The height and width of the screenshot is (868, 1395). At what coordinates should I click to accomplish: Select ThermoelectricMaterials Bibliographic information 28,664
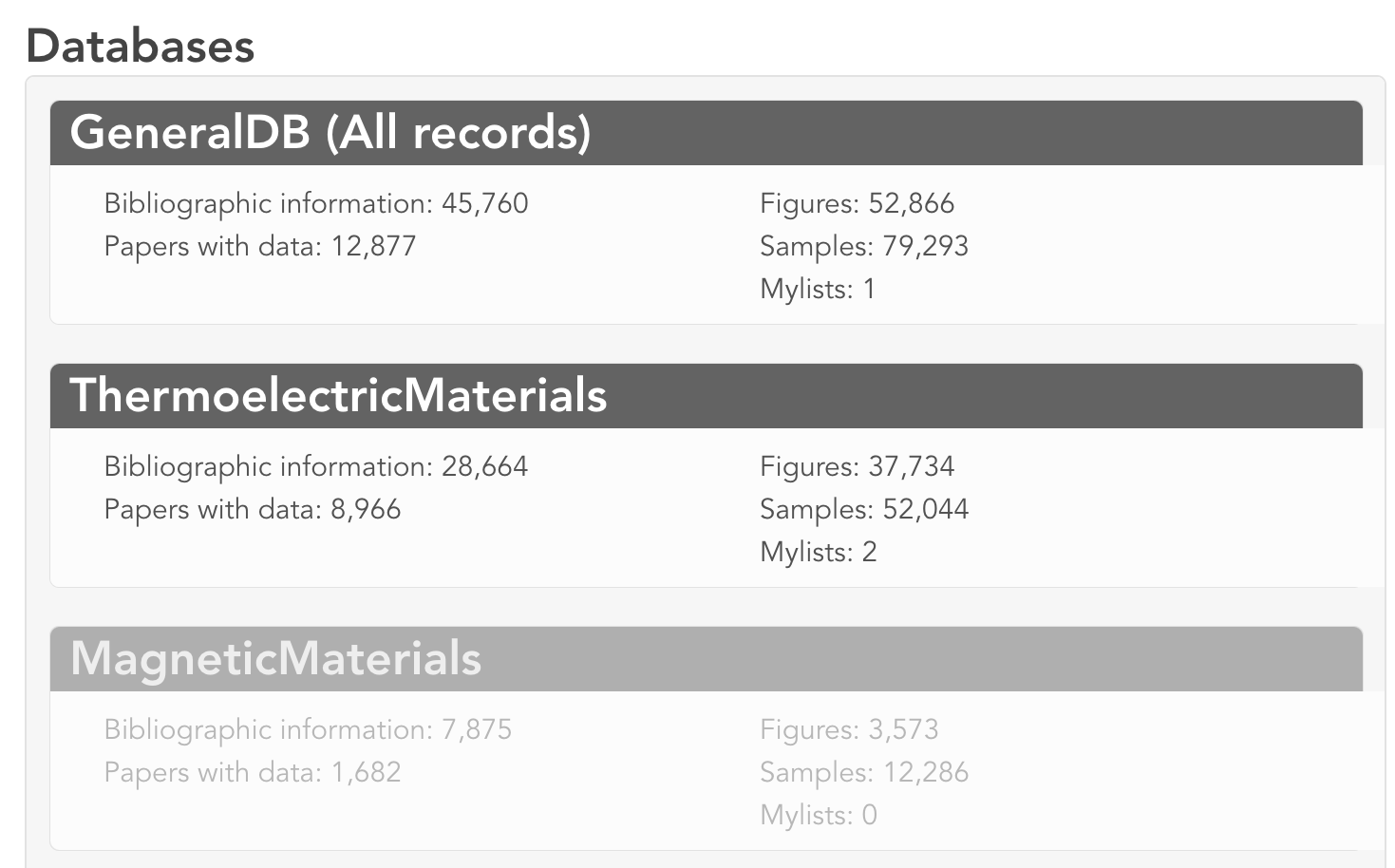pyautogui.click(x=316, y=466)
